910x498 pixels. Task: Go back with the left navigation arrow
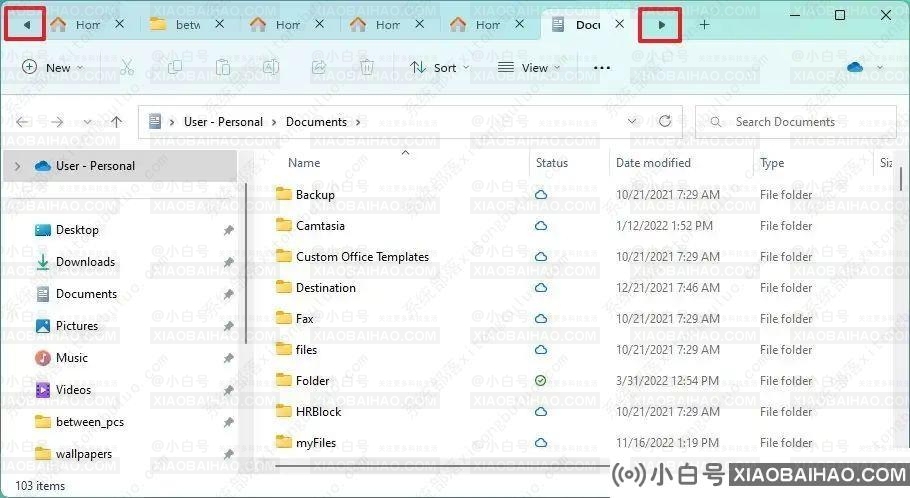point(23,122)
